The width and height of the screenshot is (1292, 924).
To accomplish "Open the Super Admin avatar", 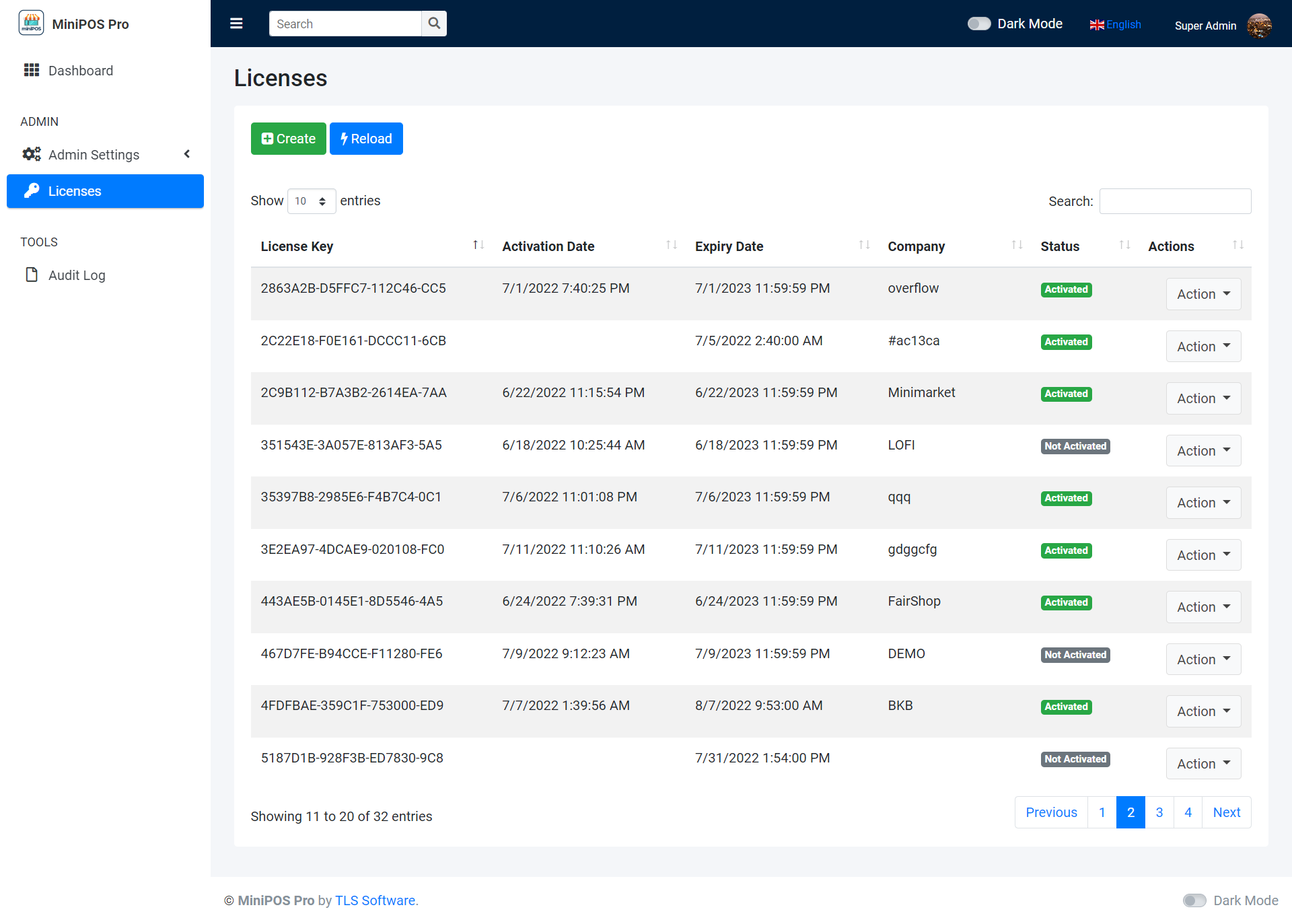I will (1259, 25).
